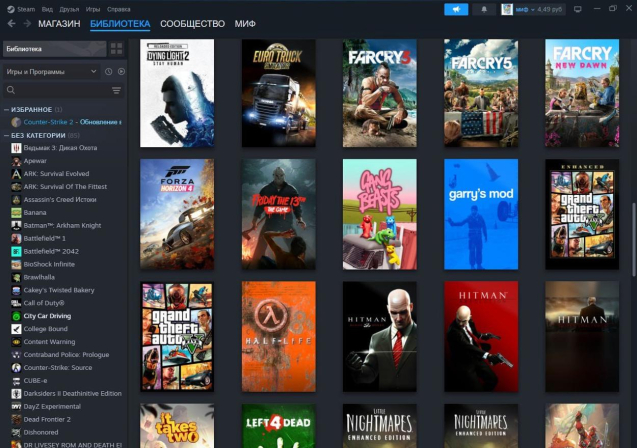Click the grid collections view icon

117,48
